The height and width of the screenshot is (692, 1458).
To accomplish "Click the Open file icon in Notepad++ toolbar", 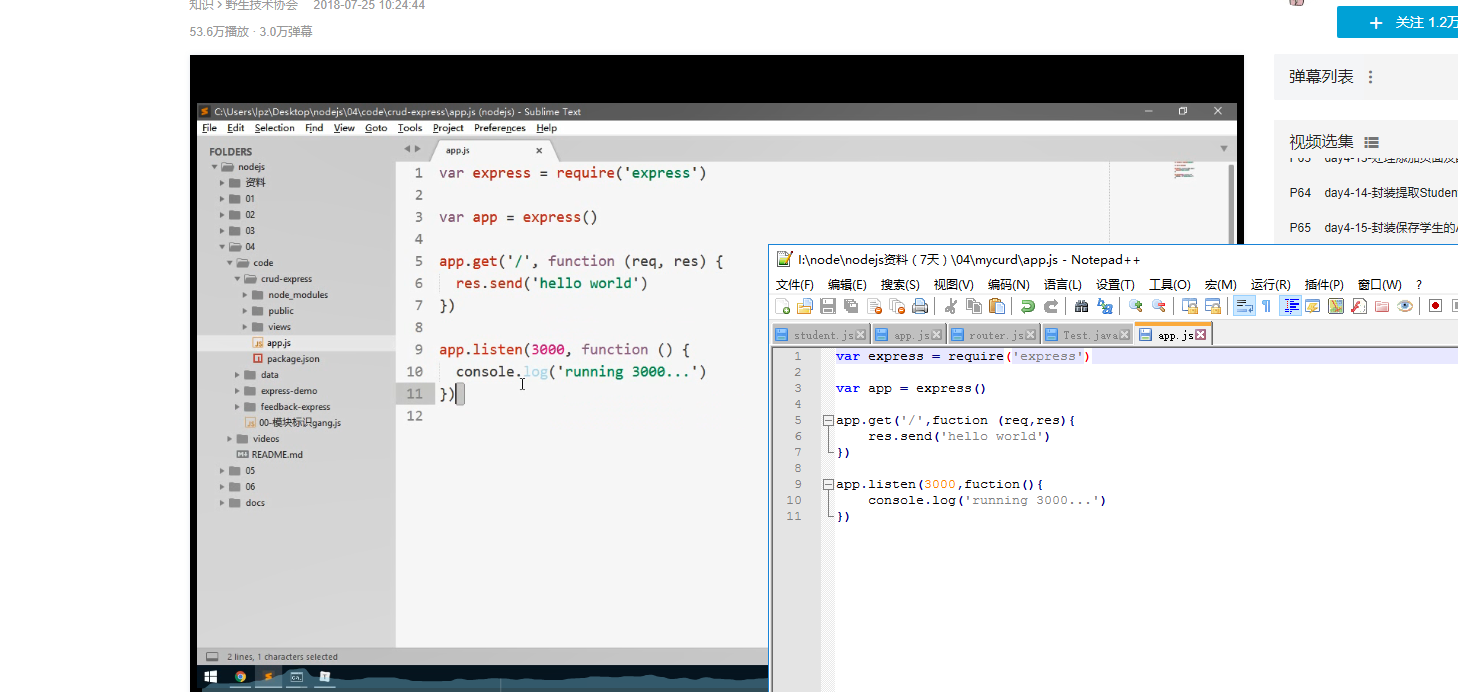I will click(804, 306).
